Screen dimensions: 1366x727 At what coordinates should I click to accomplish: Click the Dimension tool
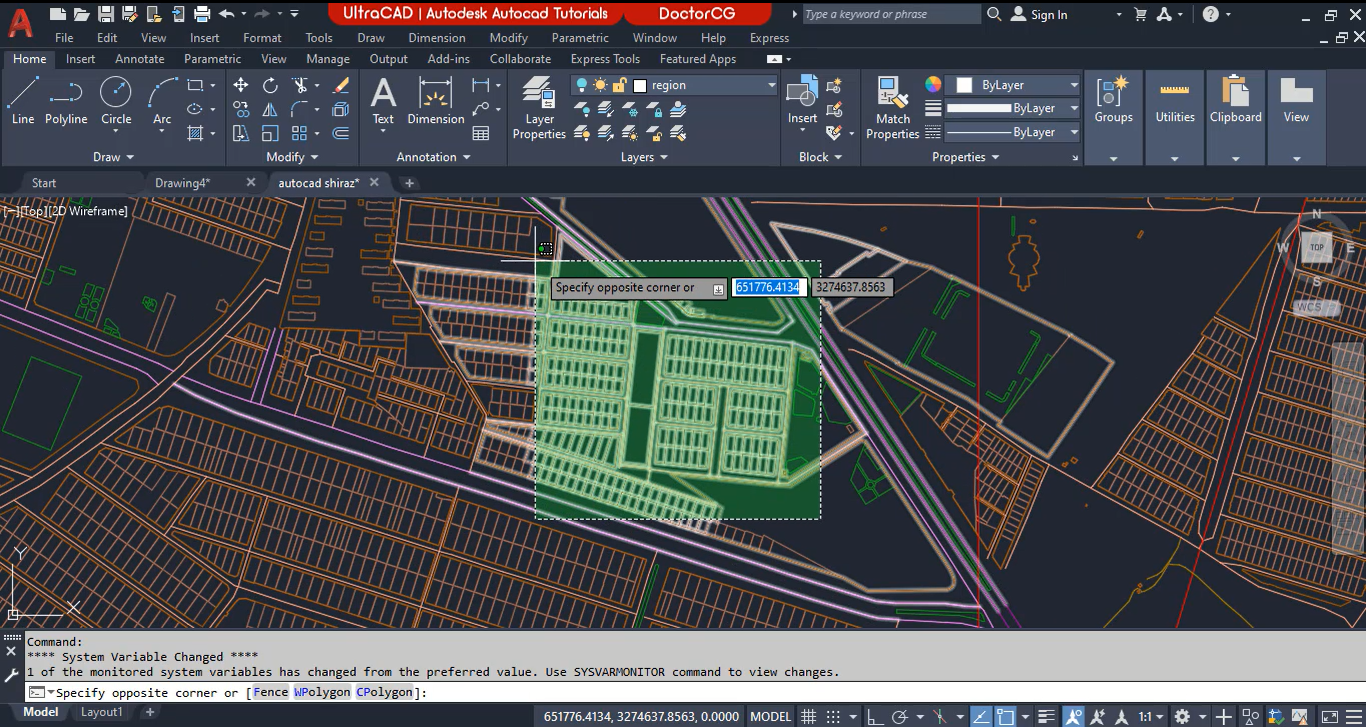click(x=436, y=101)
